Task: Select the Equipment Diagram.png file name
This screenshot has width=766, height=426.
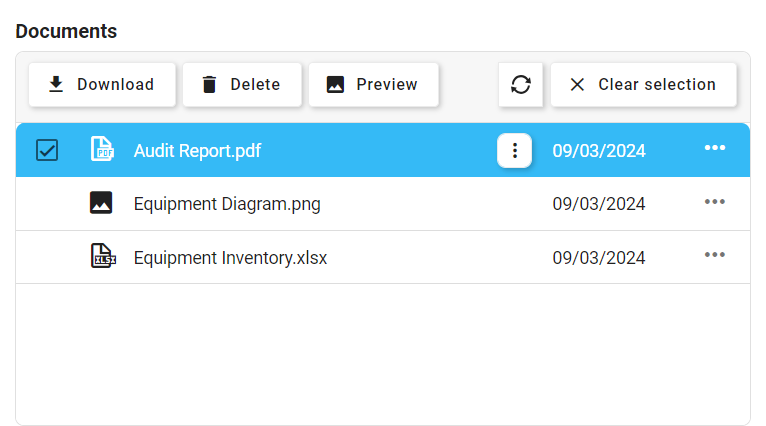Action: (227, 204)
